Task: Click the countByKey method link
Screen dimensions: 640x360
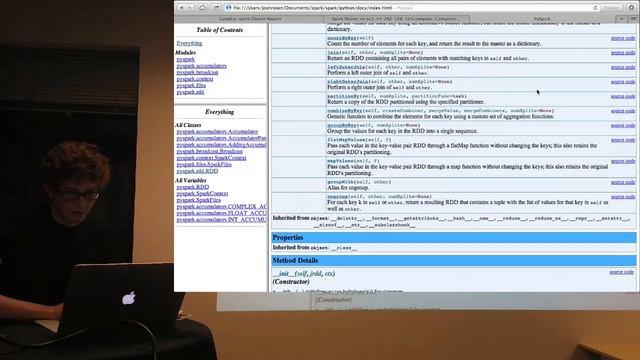Action: [342, 38]
